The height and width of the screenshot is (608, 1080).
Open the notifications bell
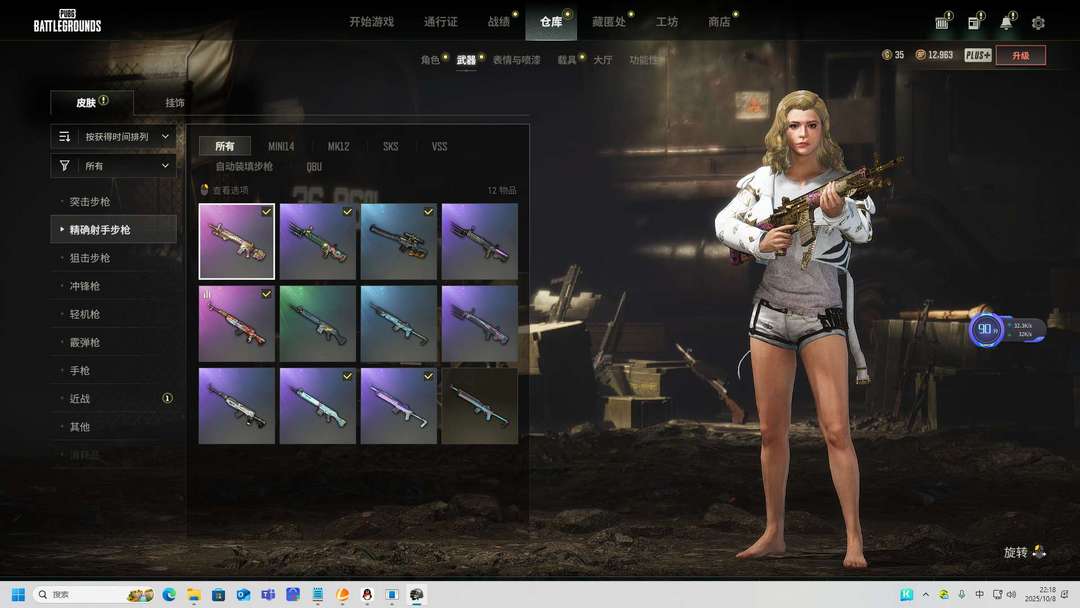(x=1005, y=23)
